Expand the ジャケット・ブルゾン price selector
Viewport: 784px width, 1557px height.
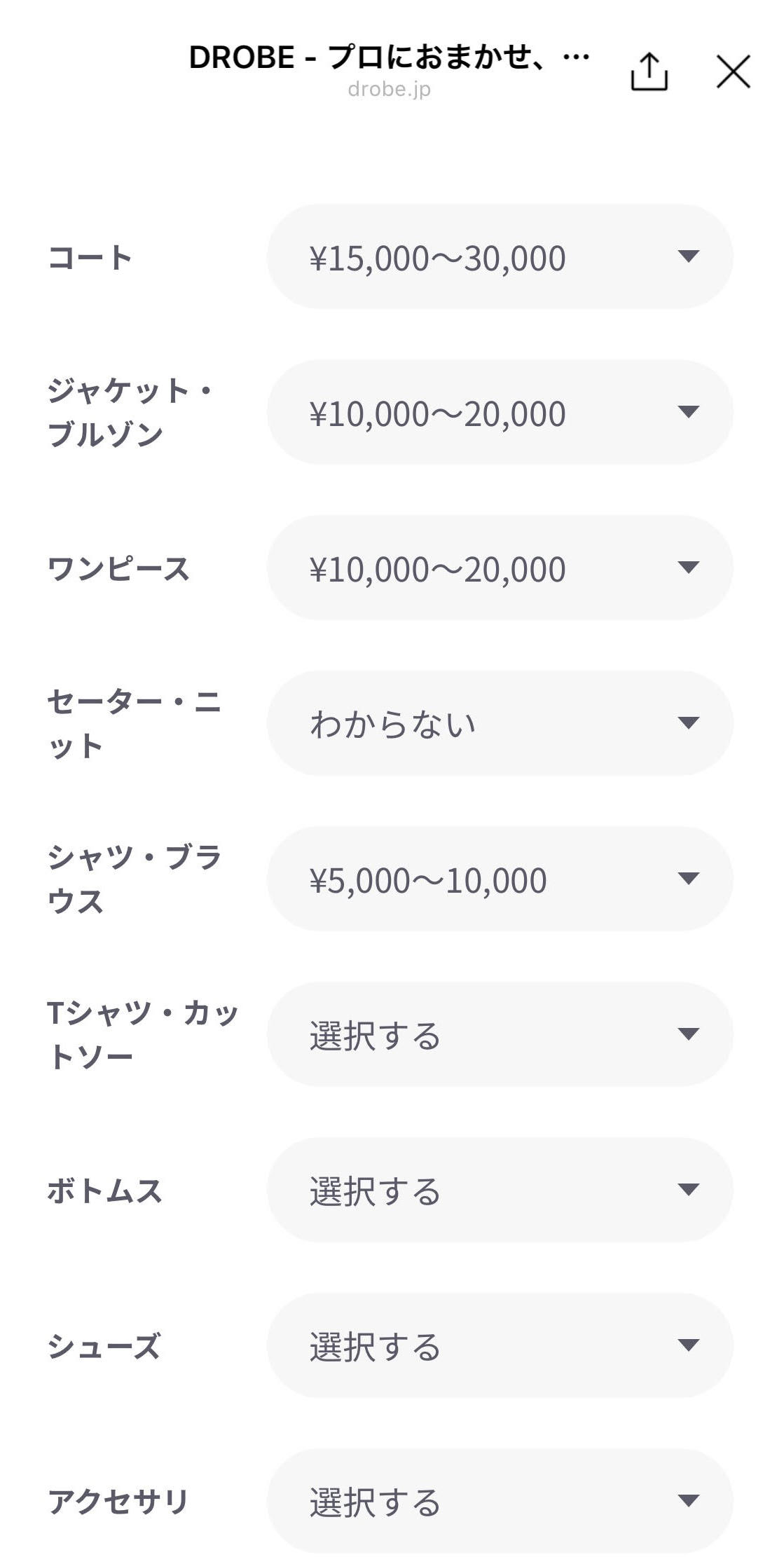[x=499, y=412]
